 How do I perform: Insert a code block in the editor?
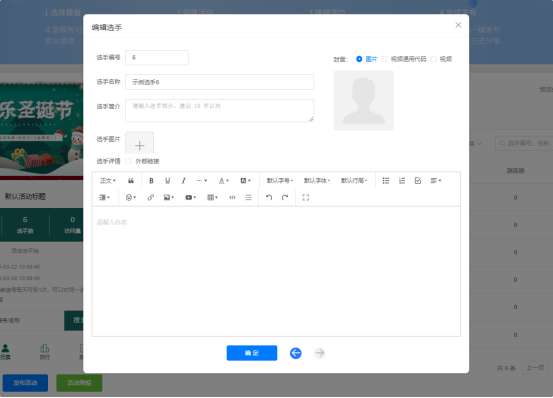232,197
